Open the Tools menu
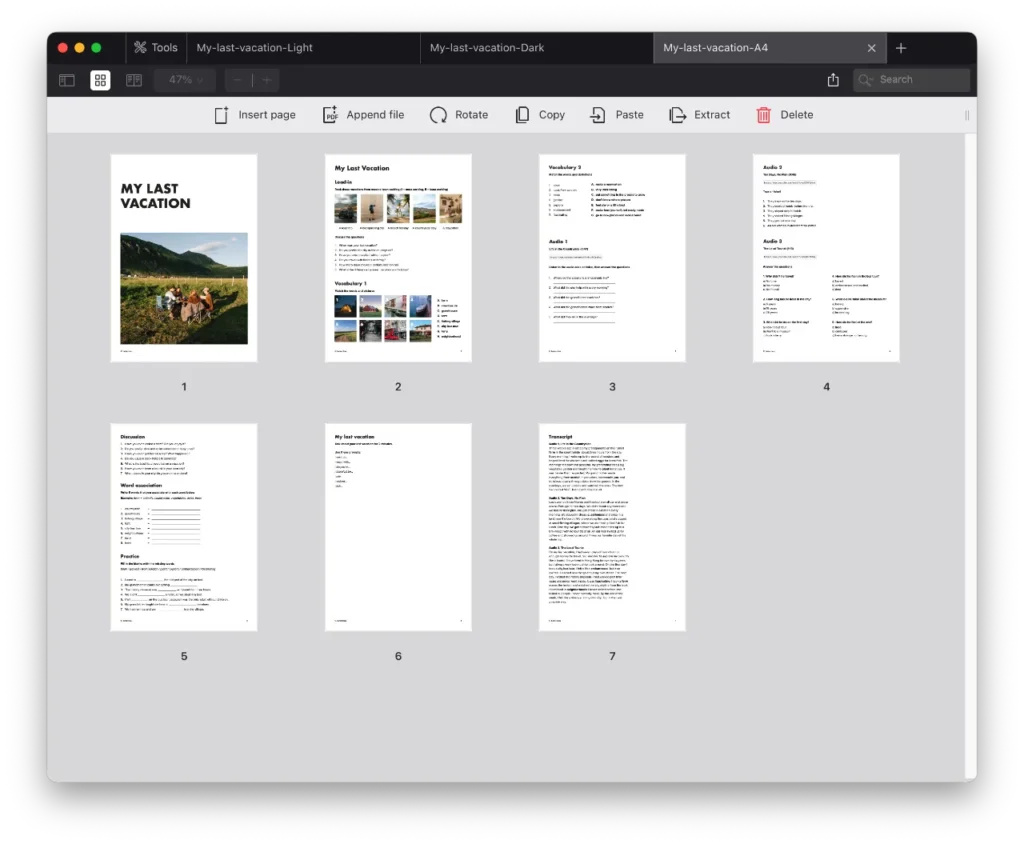Image resolution: width=1024 pixels, height=844 pixels. 155,47
